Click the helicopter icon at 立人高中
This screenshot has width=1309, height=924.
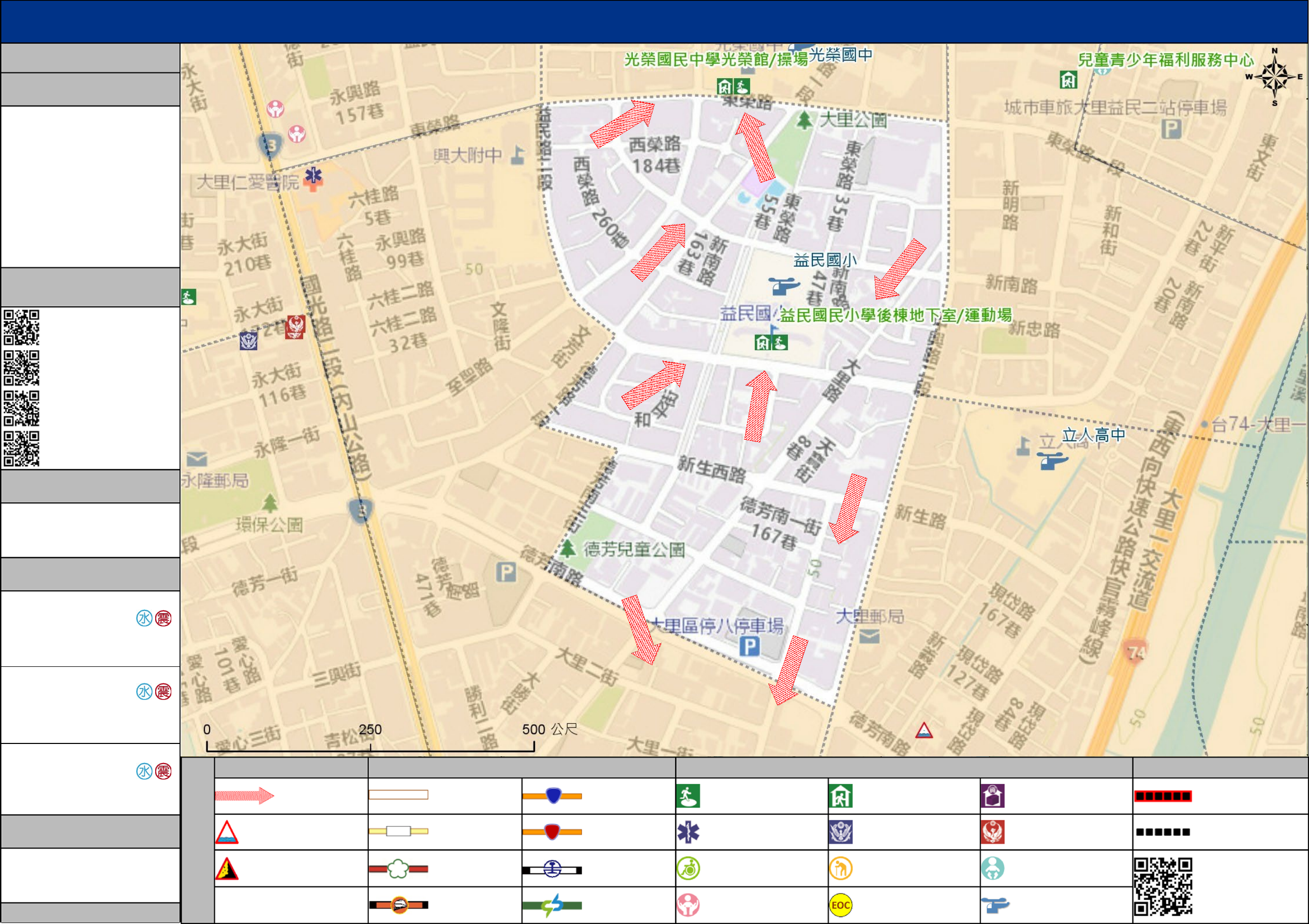click(x=1052, y=460)
